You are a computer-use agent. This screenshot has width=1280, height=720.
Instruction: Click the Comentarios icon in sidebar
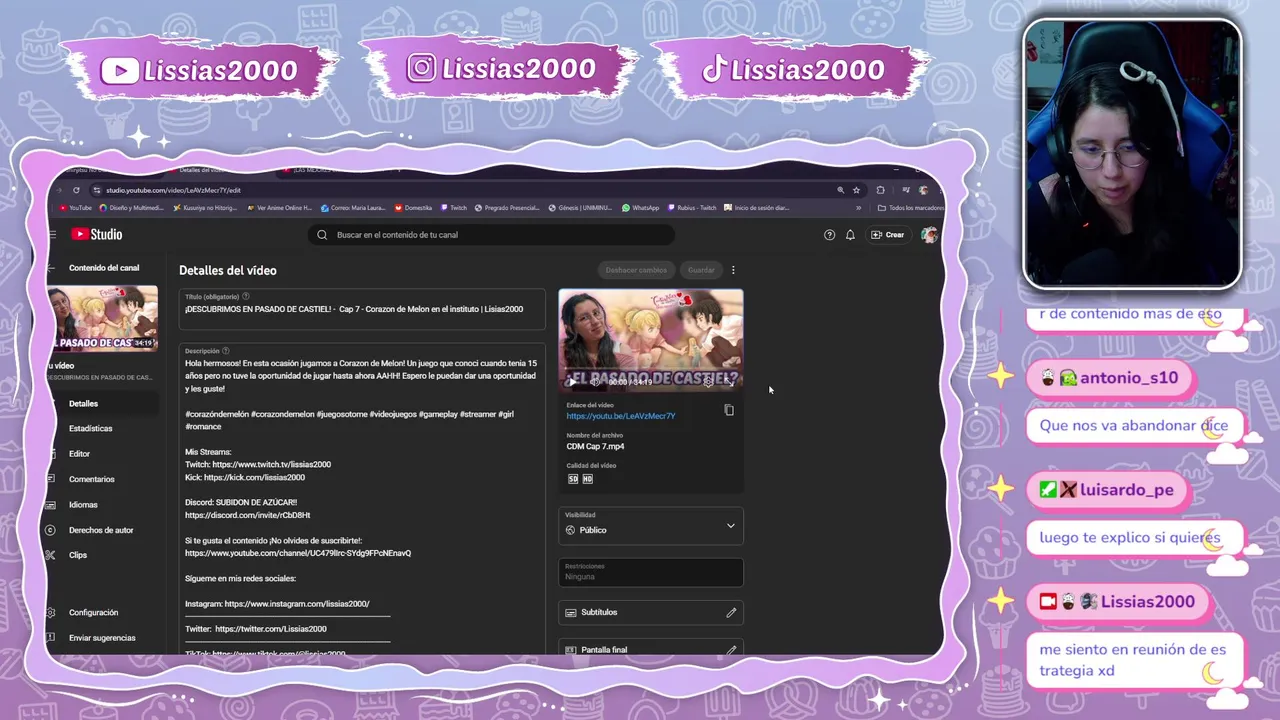click(x=50, y=479)
